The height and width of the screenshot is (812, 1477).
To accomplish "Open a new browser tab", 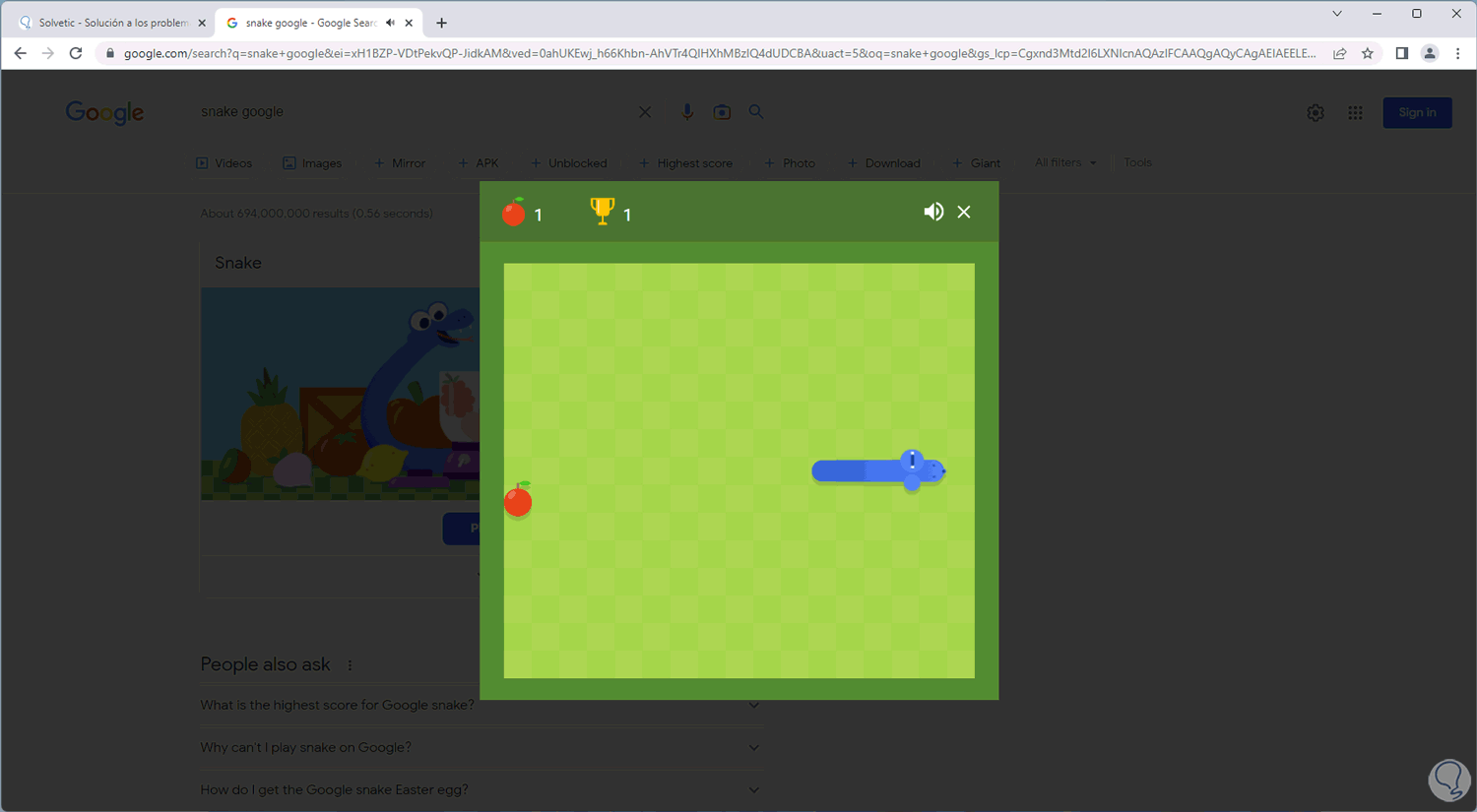I will pos(441,23).
